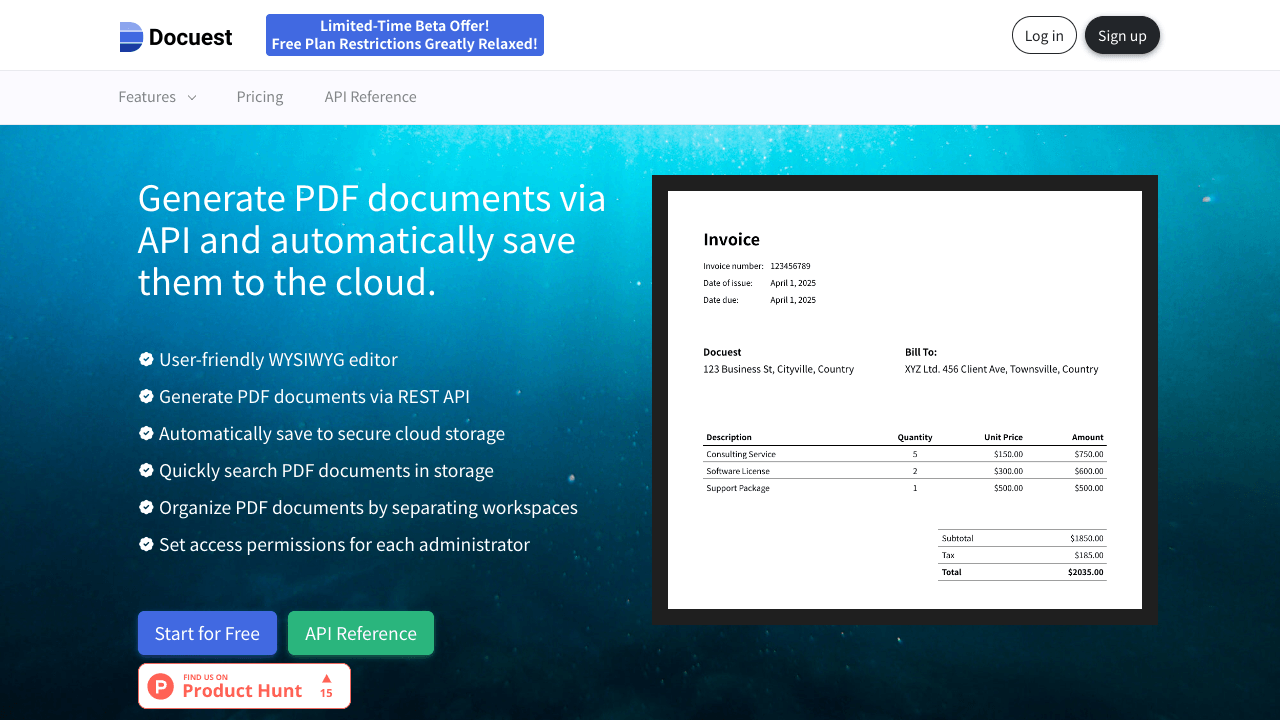Click the green API Reference button

coord(361,633)
